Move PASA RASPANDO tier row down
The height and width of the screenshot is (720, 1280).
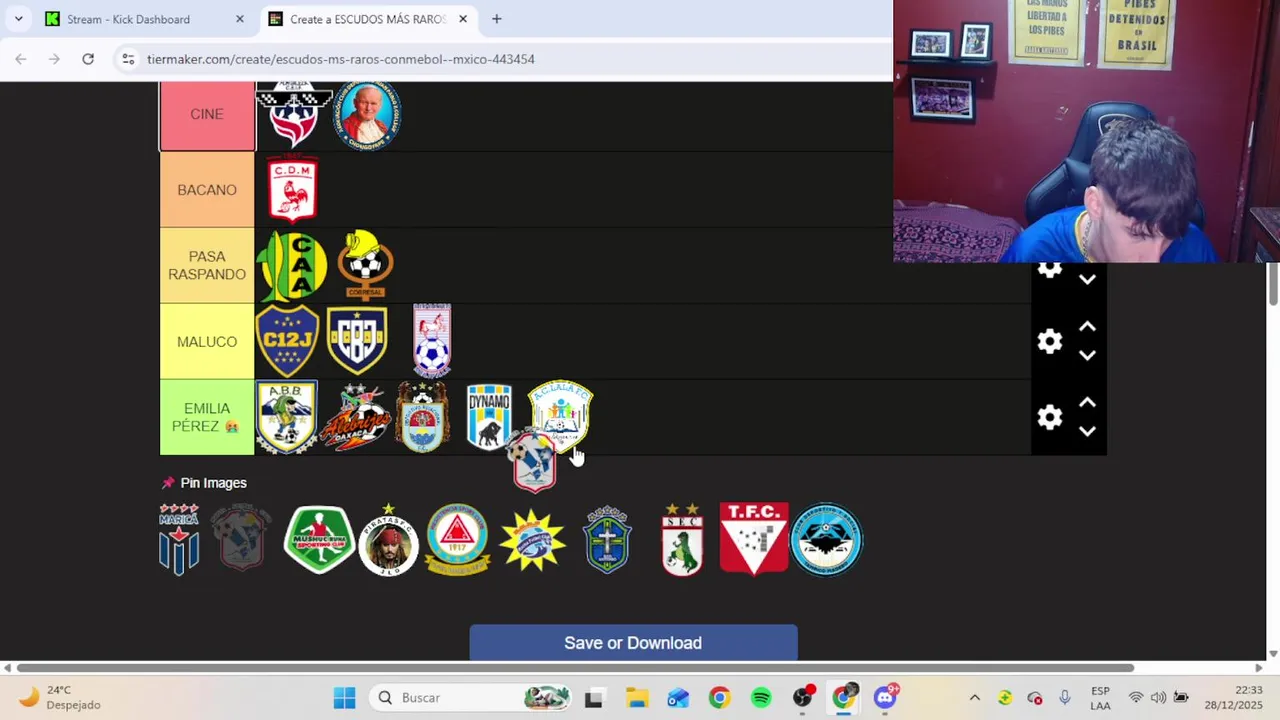point(1087,279)
